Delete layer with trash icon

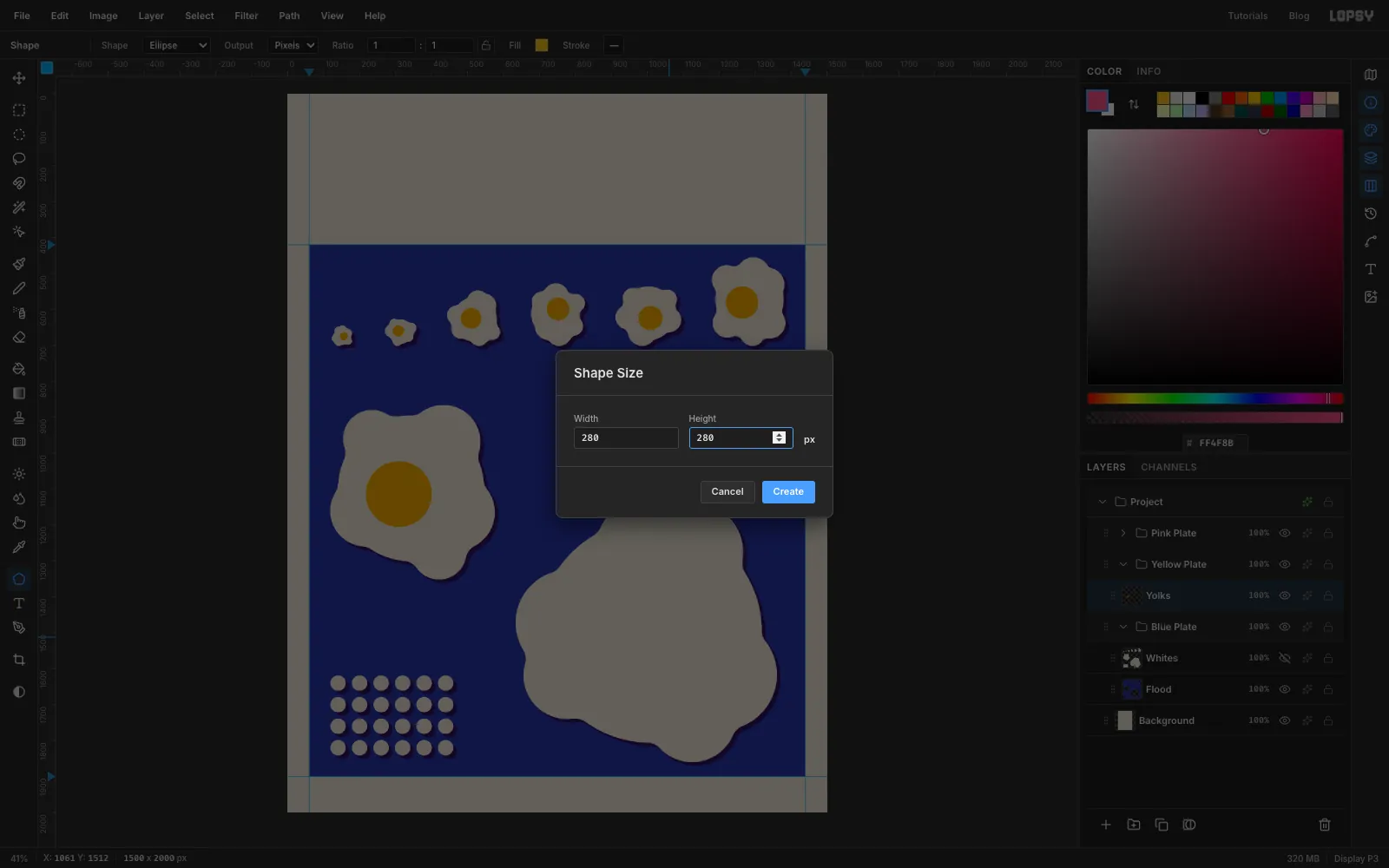coord(1325,825)
